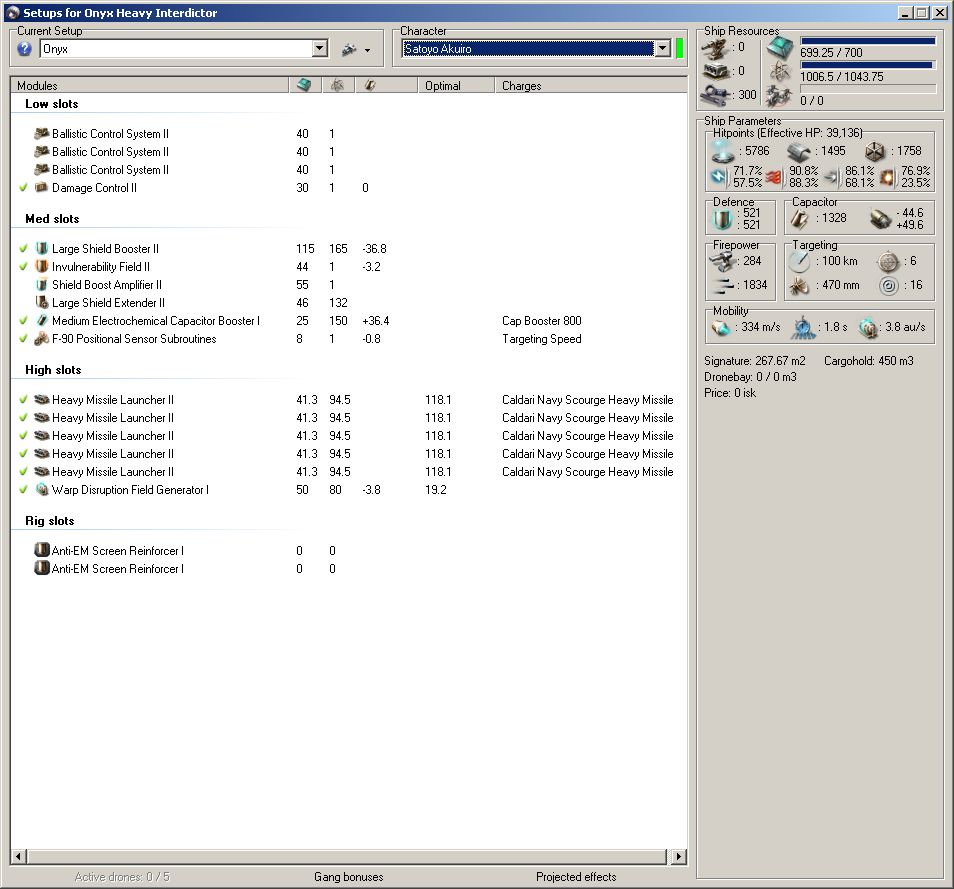Toggle the active checkmark on Damage Control II
This screenshot has height=889, width=954.
(x=23, y=188)
